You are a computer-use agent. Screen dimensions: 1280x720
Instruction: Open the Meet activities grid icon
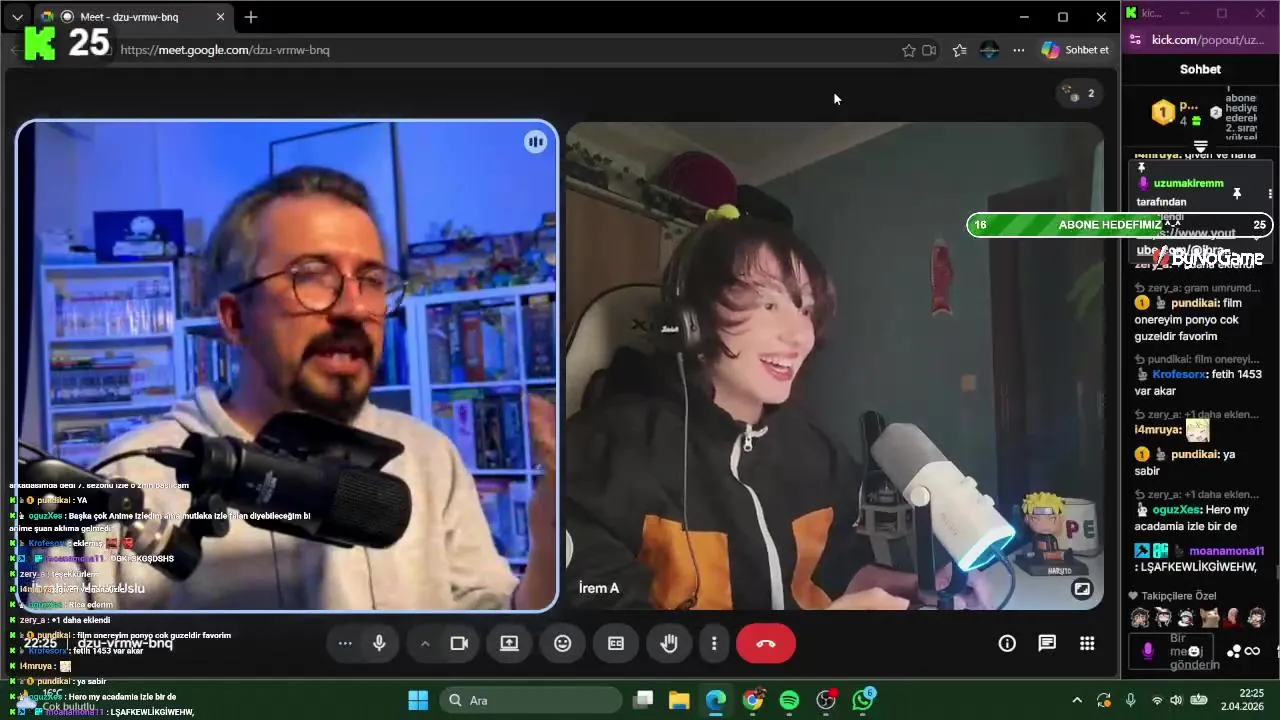click(x=1087, y=644)
